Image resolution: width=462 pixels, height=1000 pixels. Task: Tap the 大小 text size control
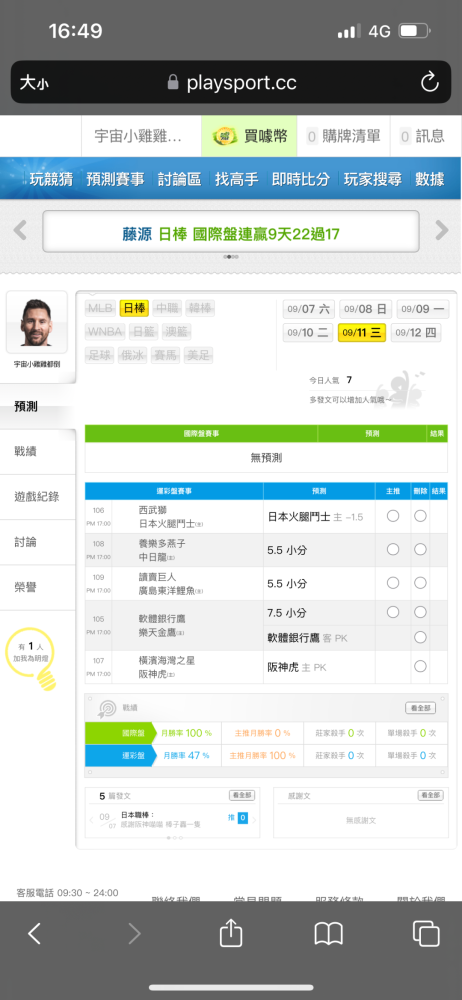pyautogui.click(x=34, y=82)
